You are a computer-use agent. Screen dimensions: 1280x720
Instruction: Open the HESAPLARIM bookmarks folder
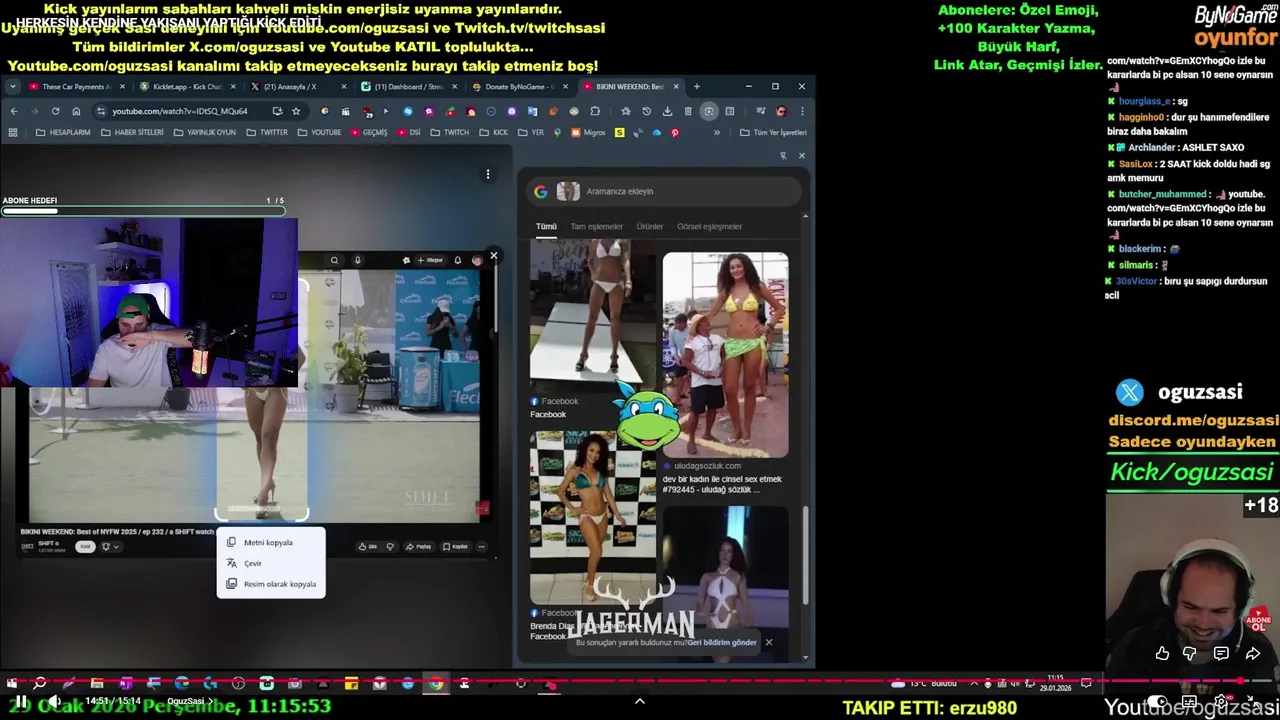coord(63,132)
